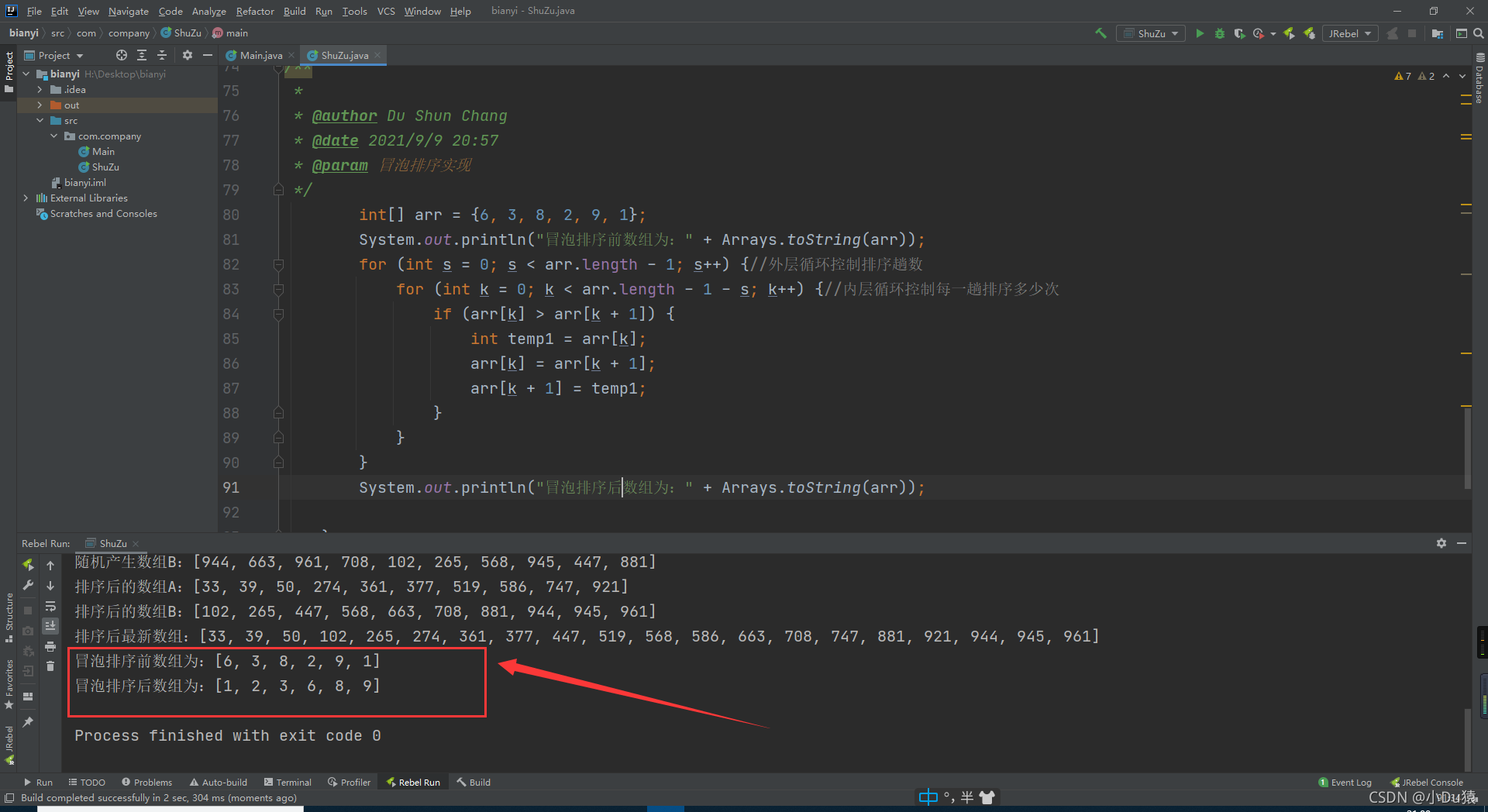This screenshot has width=1488, height=812.
Task: Click fold marker on line 82
Action: point(278,264)
